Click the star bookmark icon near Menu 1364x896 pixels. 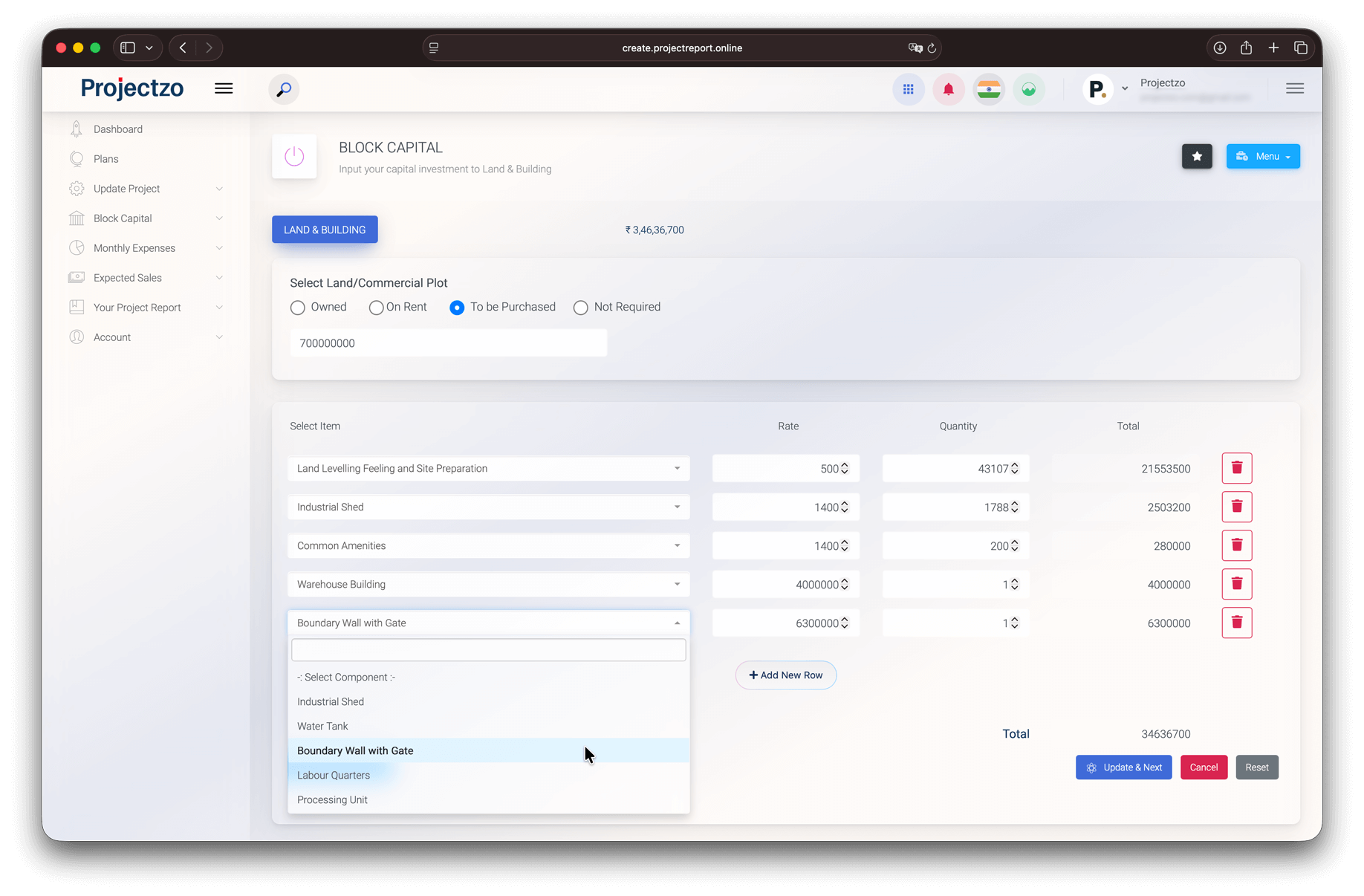(1197, 156)
